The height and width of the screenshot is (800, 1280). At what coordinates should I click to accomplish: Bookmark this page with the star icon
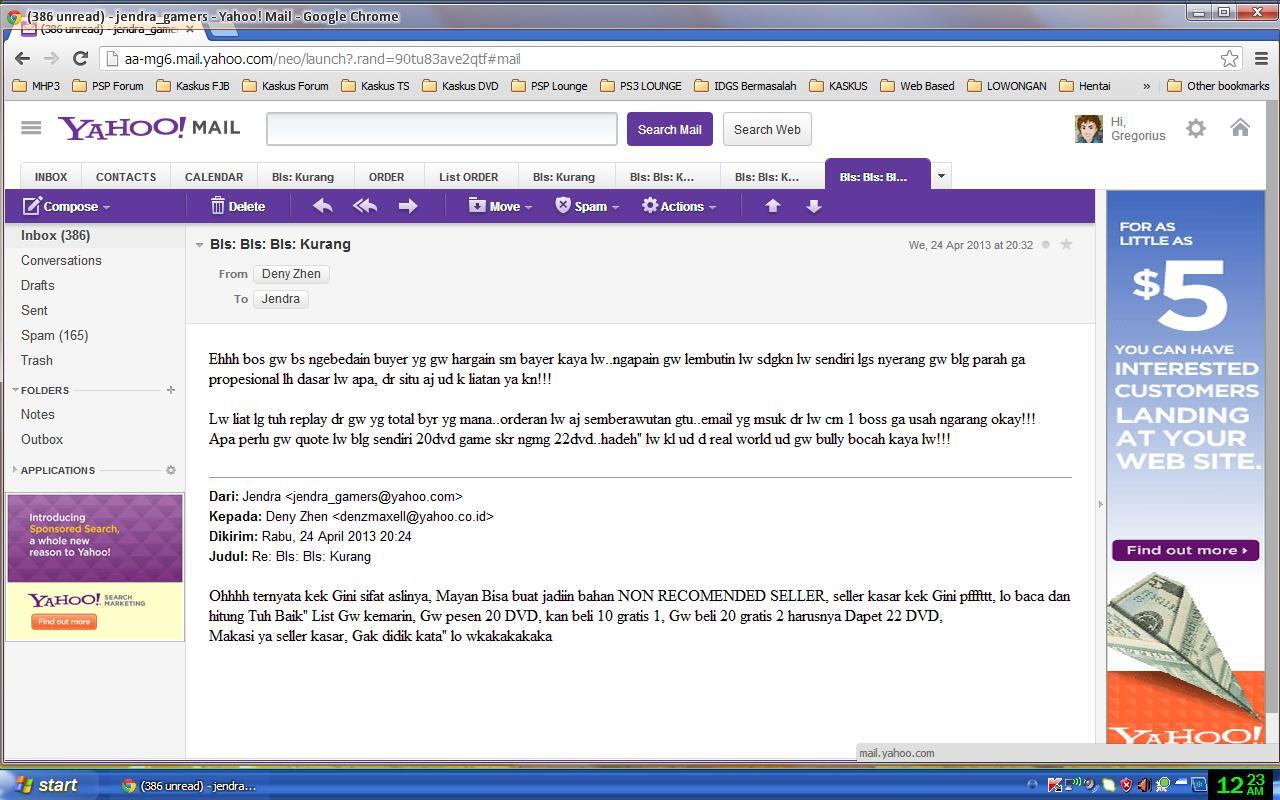pyautogui.click(x=1229, y=59)
